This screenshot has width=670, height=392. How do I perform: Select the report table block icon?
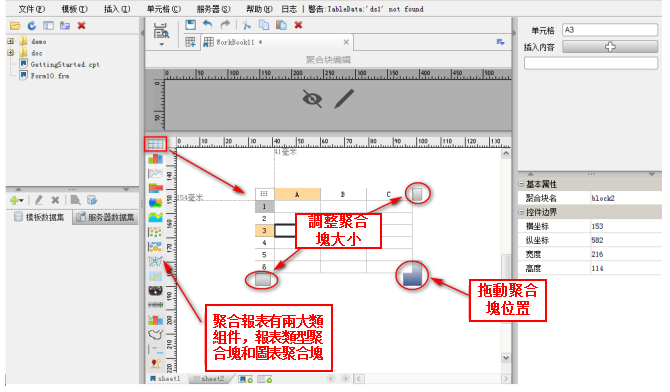coord(156,144)
